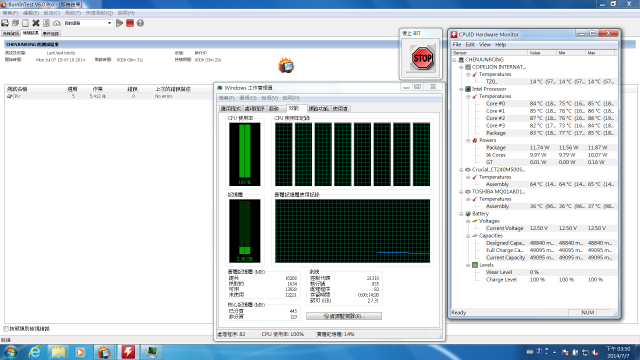Click the memory usage meter showing 2.30 GB
The width and height of the screenshot is (640, 360).
[244, 231]
